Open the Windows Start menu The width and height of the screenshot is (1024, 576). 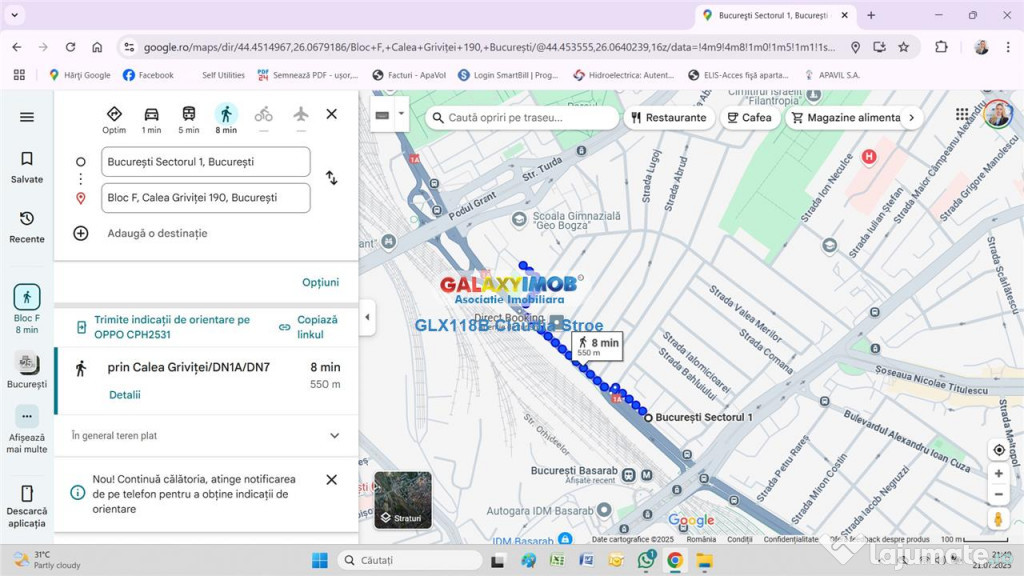[x=320, y=560]
